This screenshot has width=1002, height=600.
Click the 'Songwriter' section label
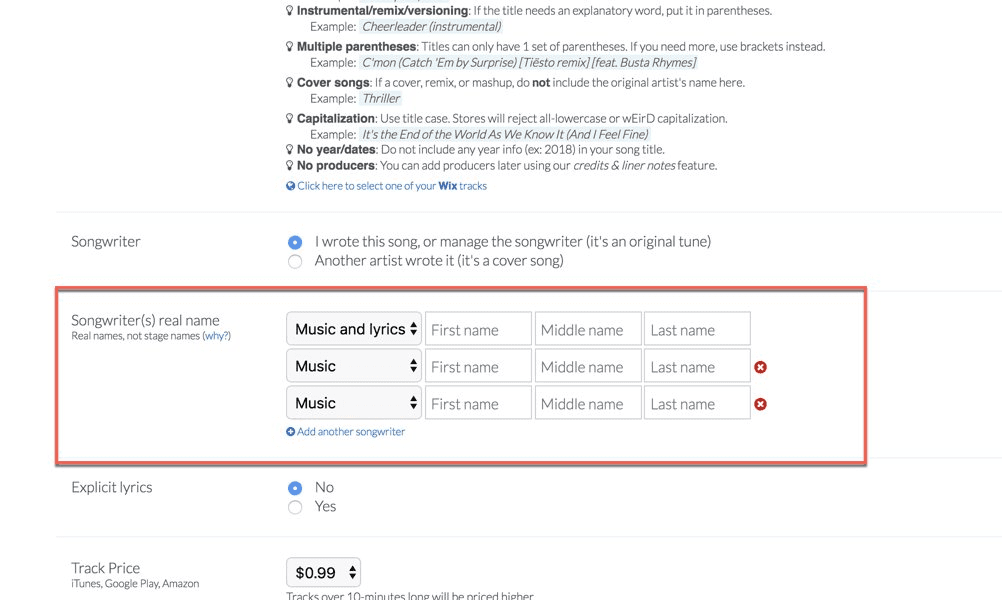click(105, 242)
